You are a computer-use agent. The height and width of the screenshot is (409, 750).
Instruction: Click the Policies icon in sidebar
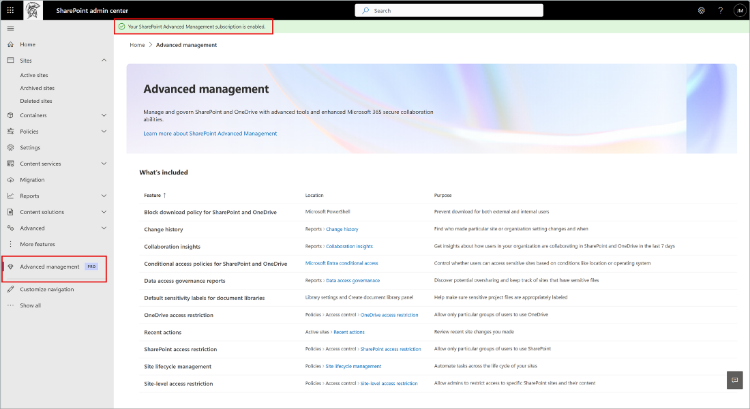coord(11,131)
